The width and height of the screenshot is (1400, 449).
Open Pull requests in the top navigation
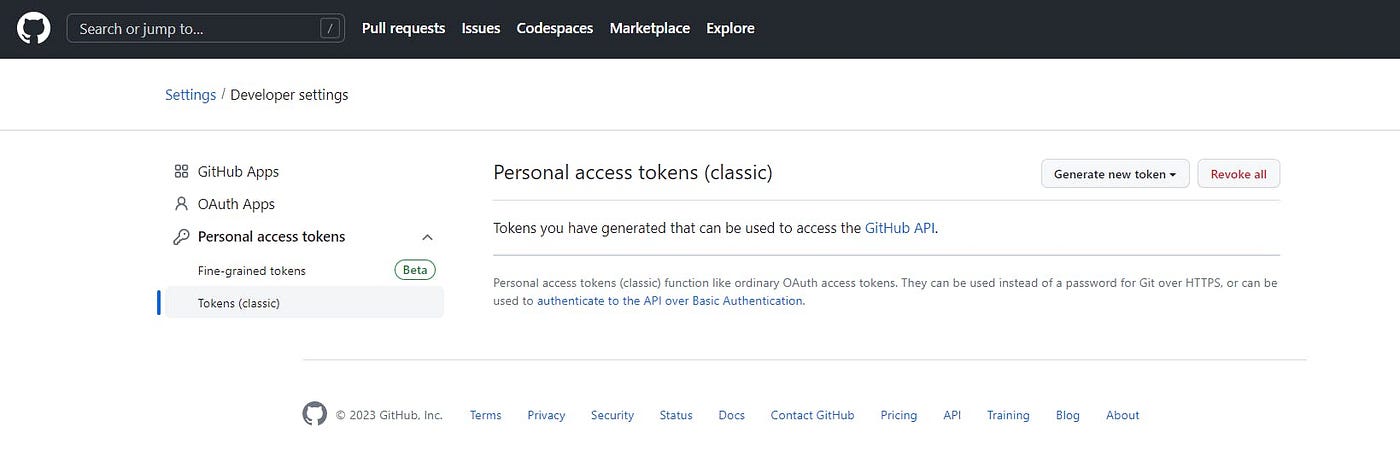[403, 28]
